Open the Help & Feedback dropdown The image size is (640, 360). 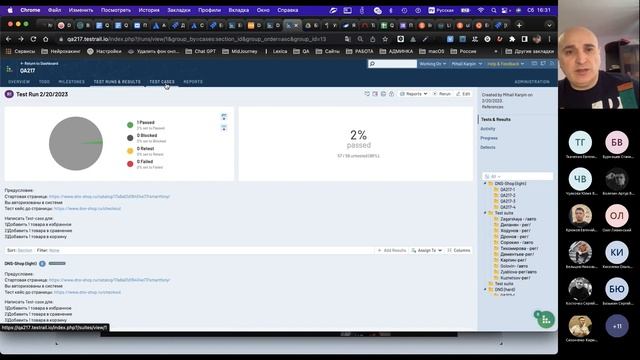coord(505,64)
